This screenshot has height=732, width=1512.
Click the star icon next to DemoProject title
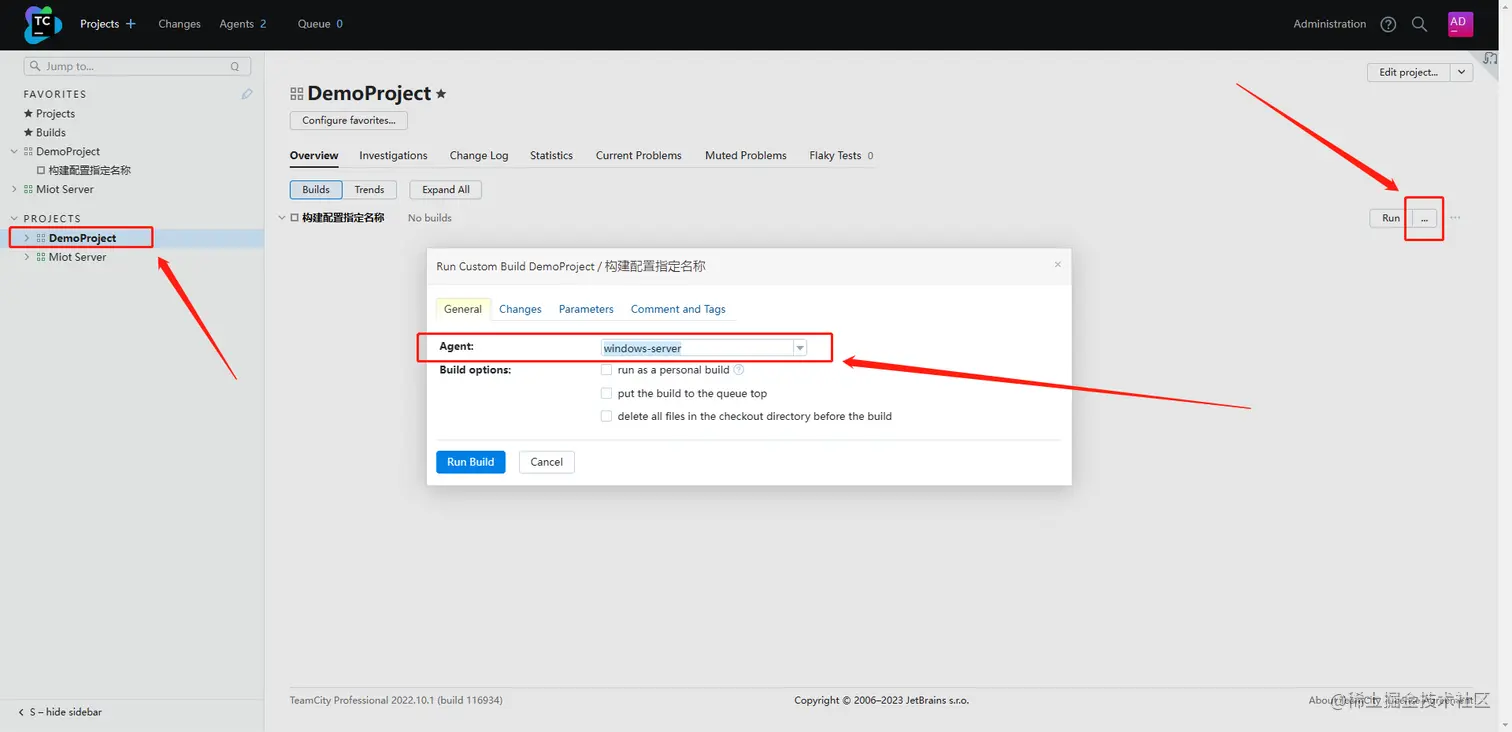point(441,94)
